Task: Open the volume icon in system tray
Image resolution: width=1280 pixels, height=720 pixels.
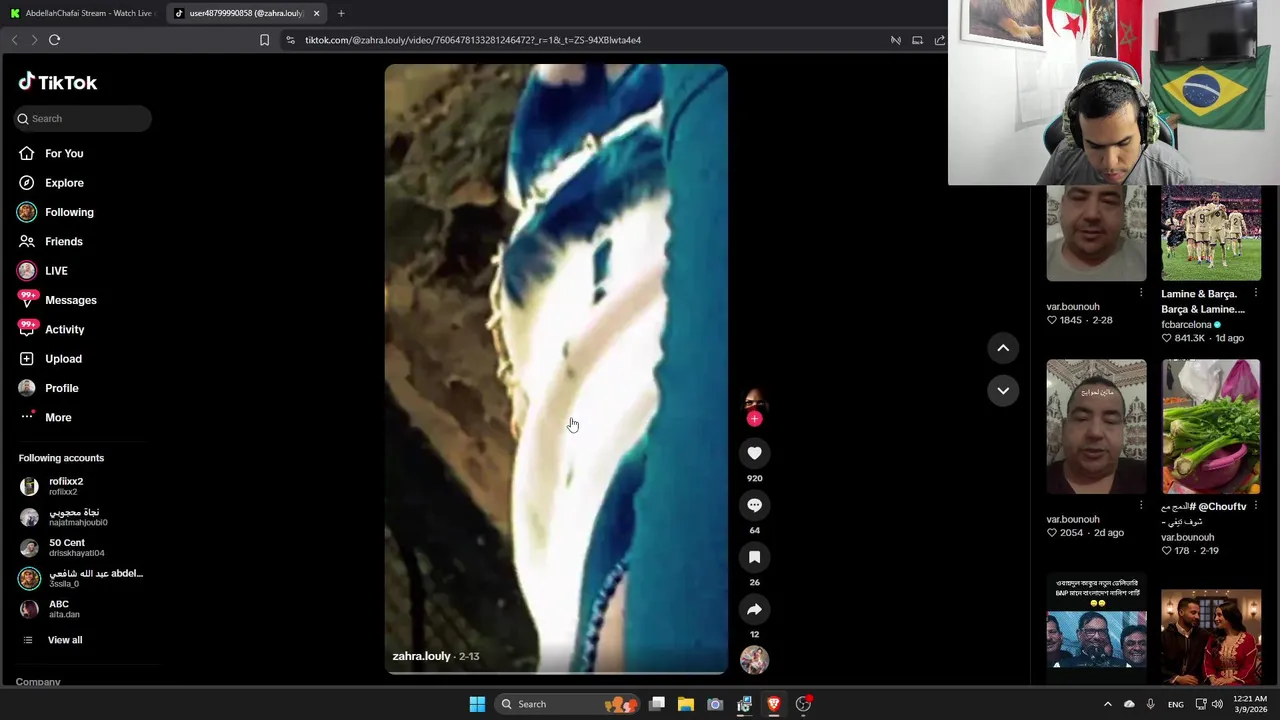Action: point(1217,704)
